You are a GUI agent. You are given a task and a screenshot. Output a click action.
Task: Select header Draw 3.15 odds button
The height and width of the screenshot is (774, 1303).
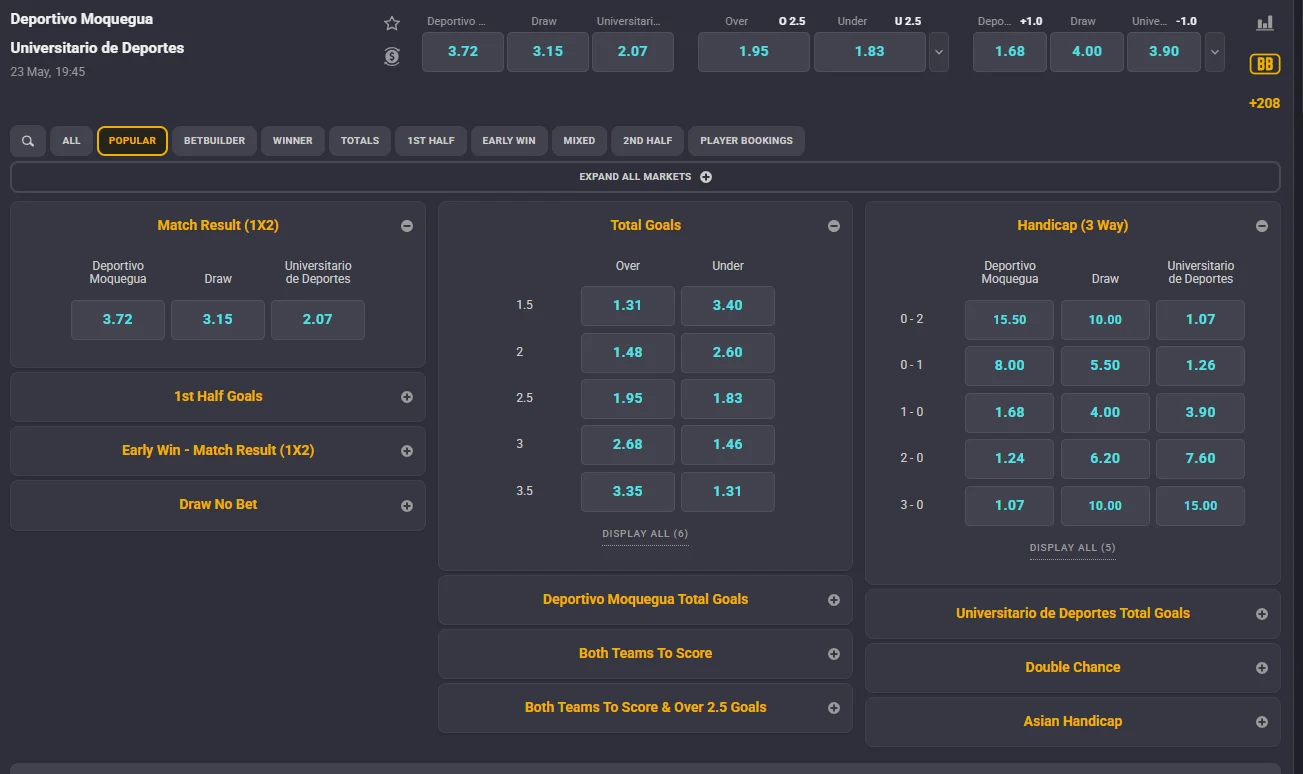pyautogui.click(x=548, y=52)
